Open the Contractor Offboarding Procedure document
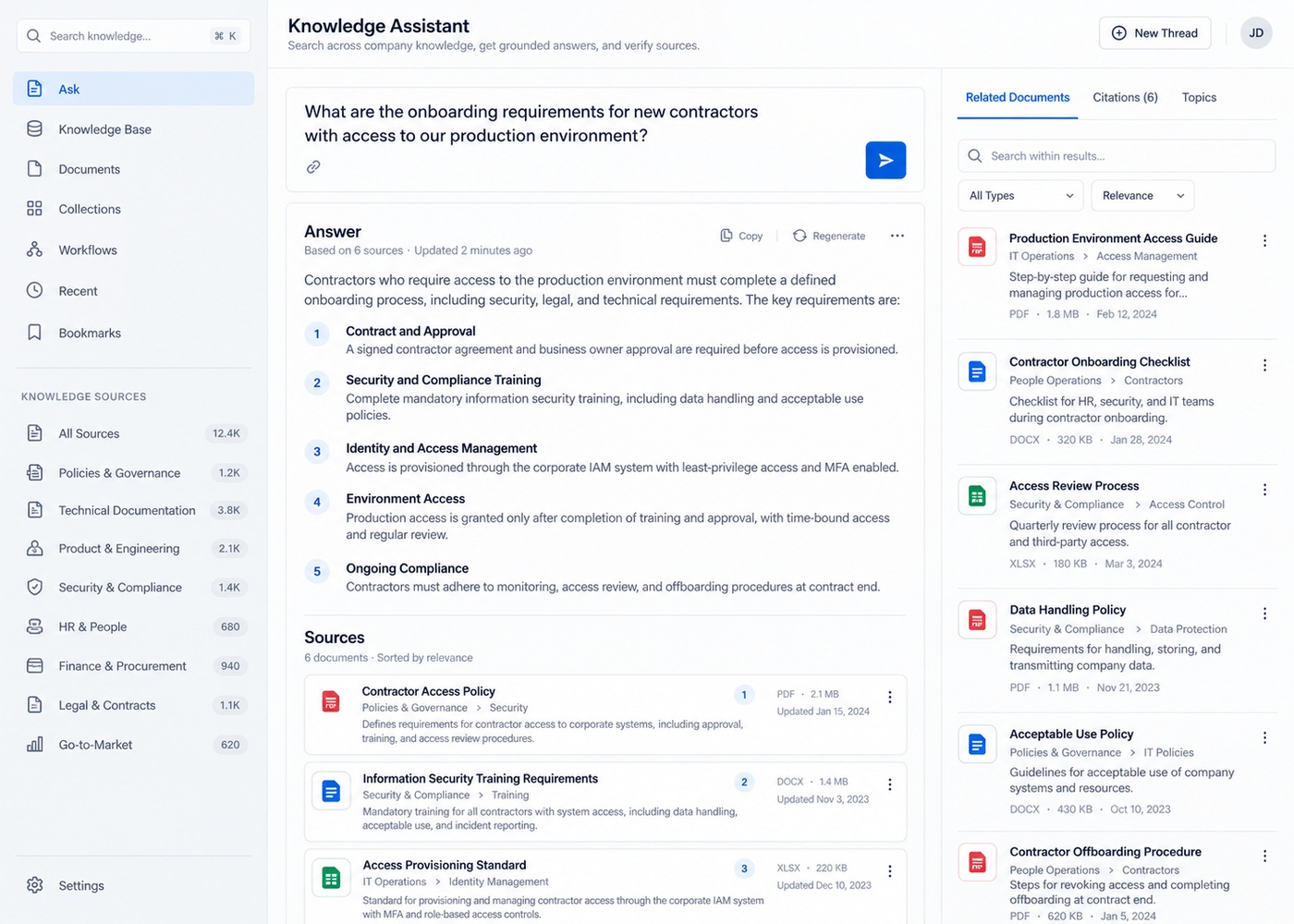 [x=1105, y=852]
